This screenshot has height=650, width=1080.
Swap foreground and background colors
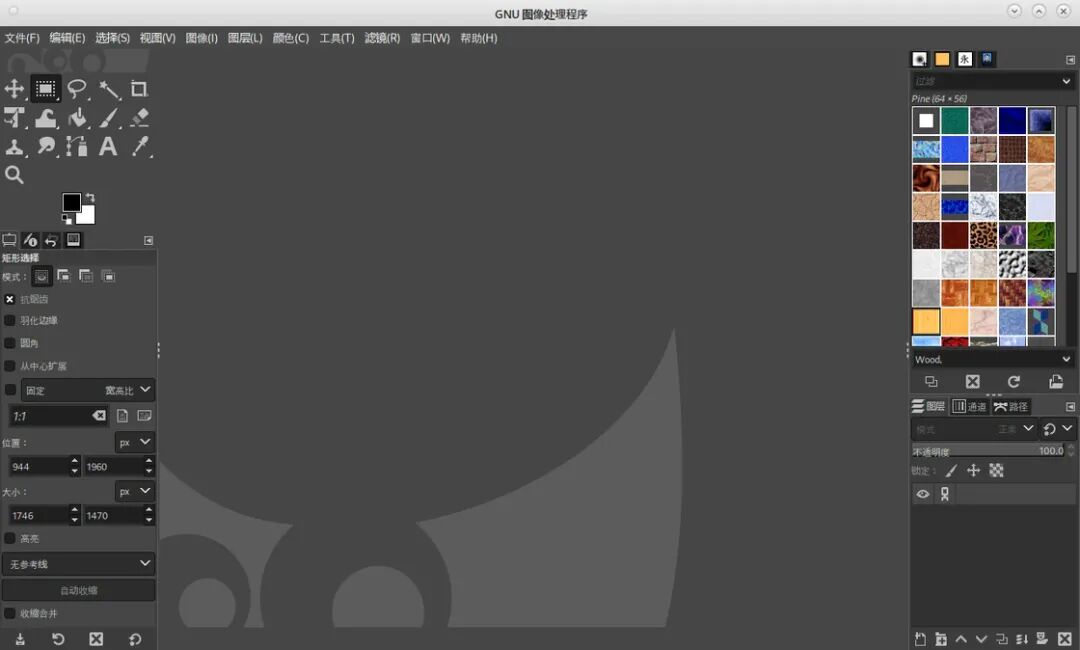90,198
